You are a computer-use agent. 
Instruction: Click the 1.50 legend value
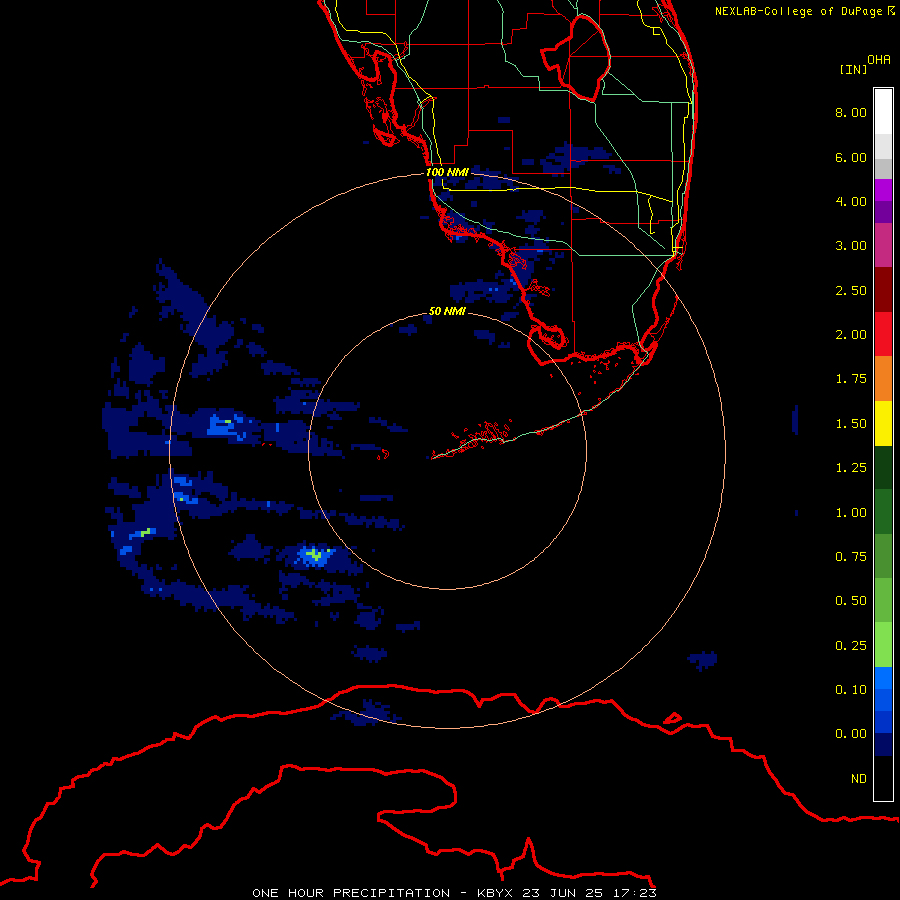pyautogui.click(x=851, y=424)
